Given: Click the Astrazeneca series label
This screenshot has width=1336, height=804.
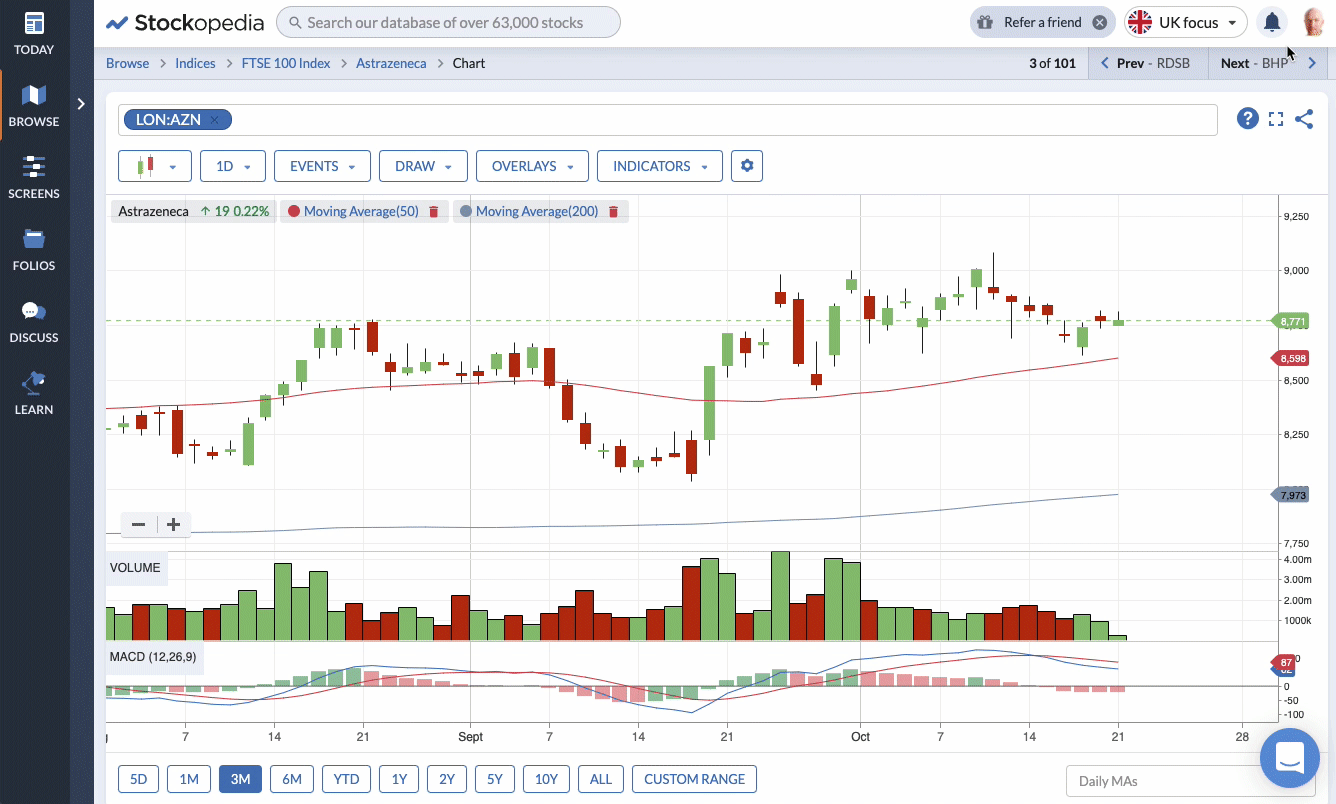Looking at the screenshot, I should [x=153, y=212].
